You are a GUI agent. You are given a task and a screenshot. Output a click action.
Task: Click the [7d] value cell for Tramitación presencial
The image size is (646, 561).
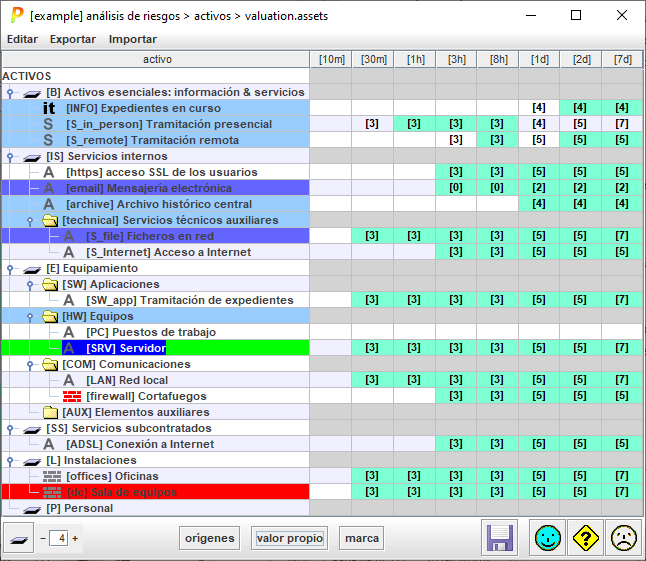pos(621,124)
